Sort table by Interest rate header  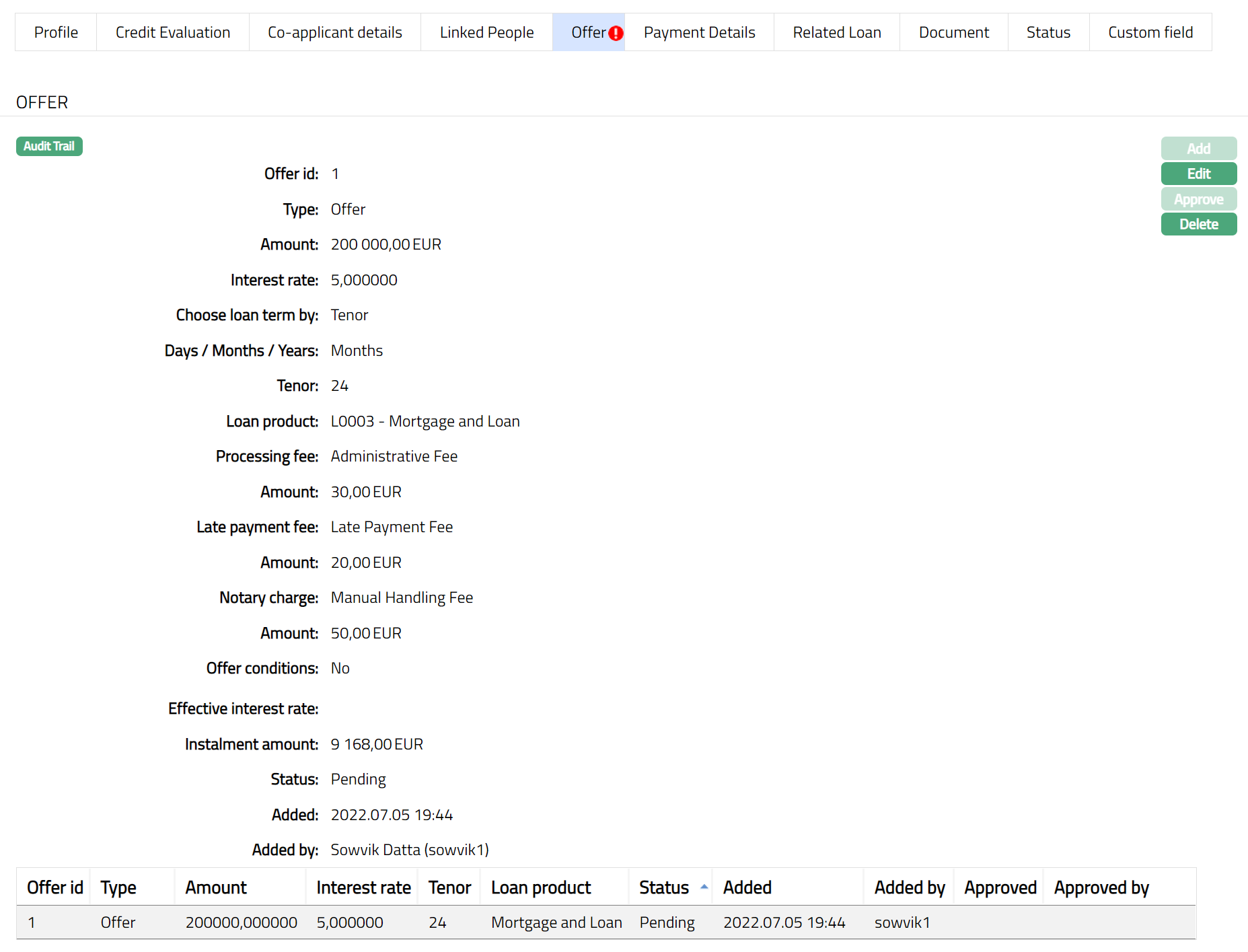pyautogui.click(x=363, y=887)
